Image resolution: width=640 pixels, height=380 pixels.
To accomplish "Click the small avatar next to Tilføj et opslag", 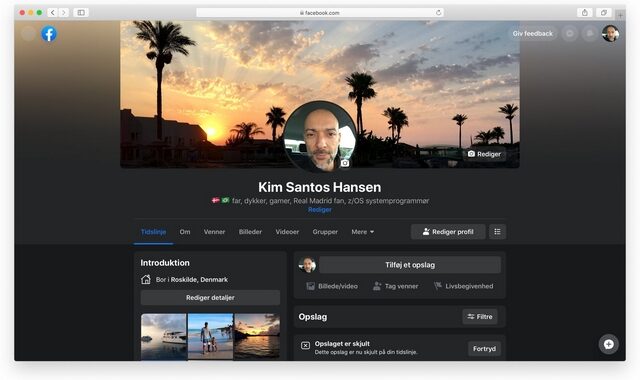I will [x=307, y=265].
